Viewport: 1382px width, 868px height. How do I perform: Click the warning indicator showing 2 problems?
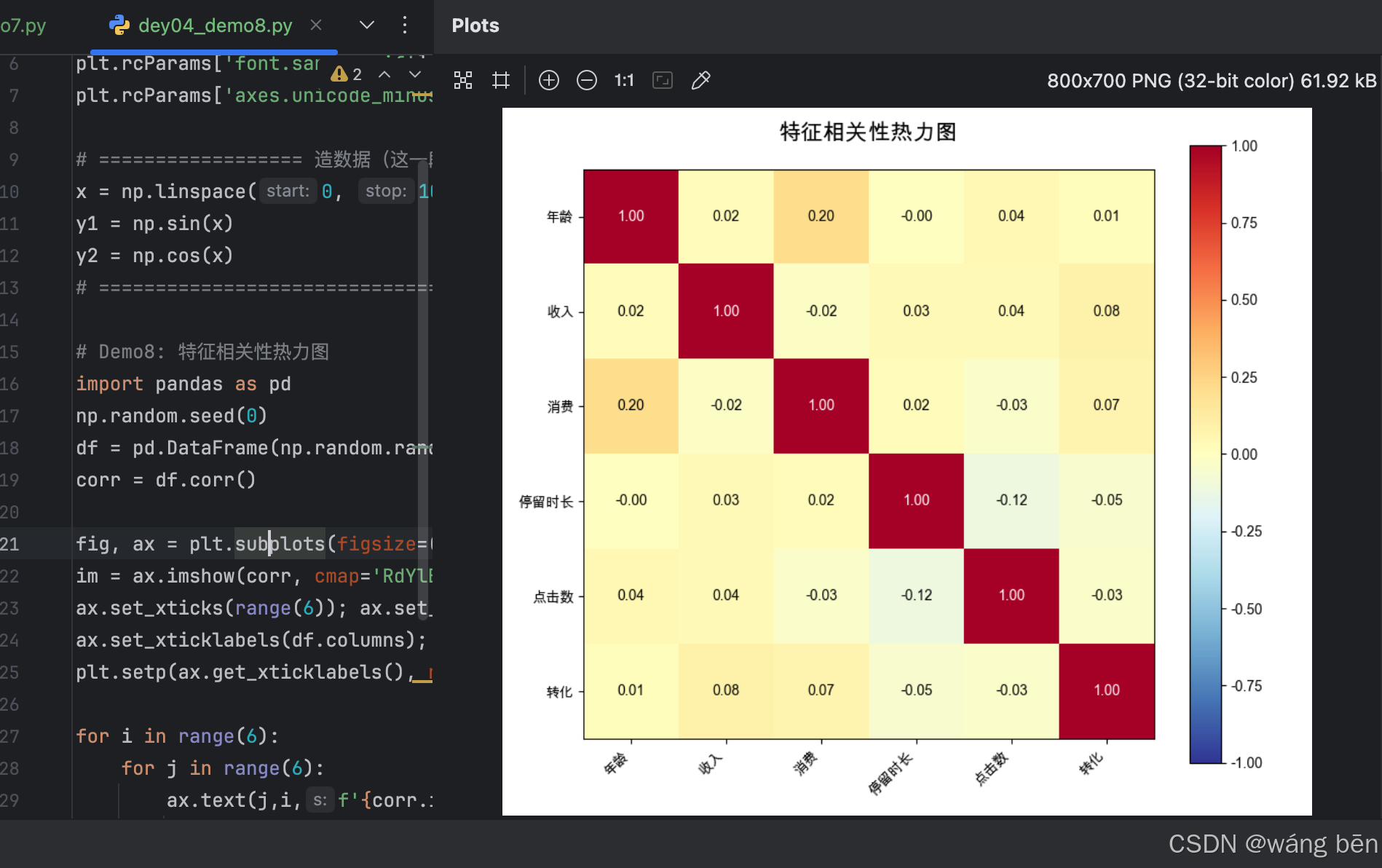[x=347, y=74]
